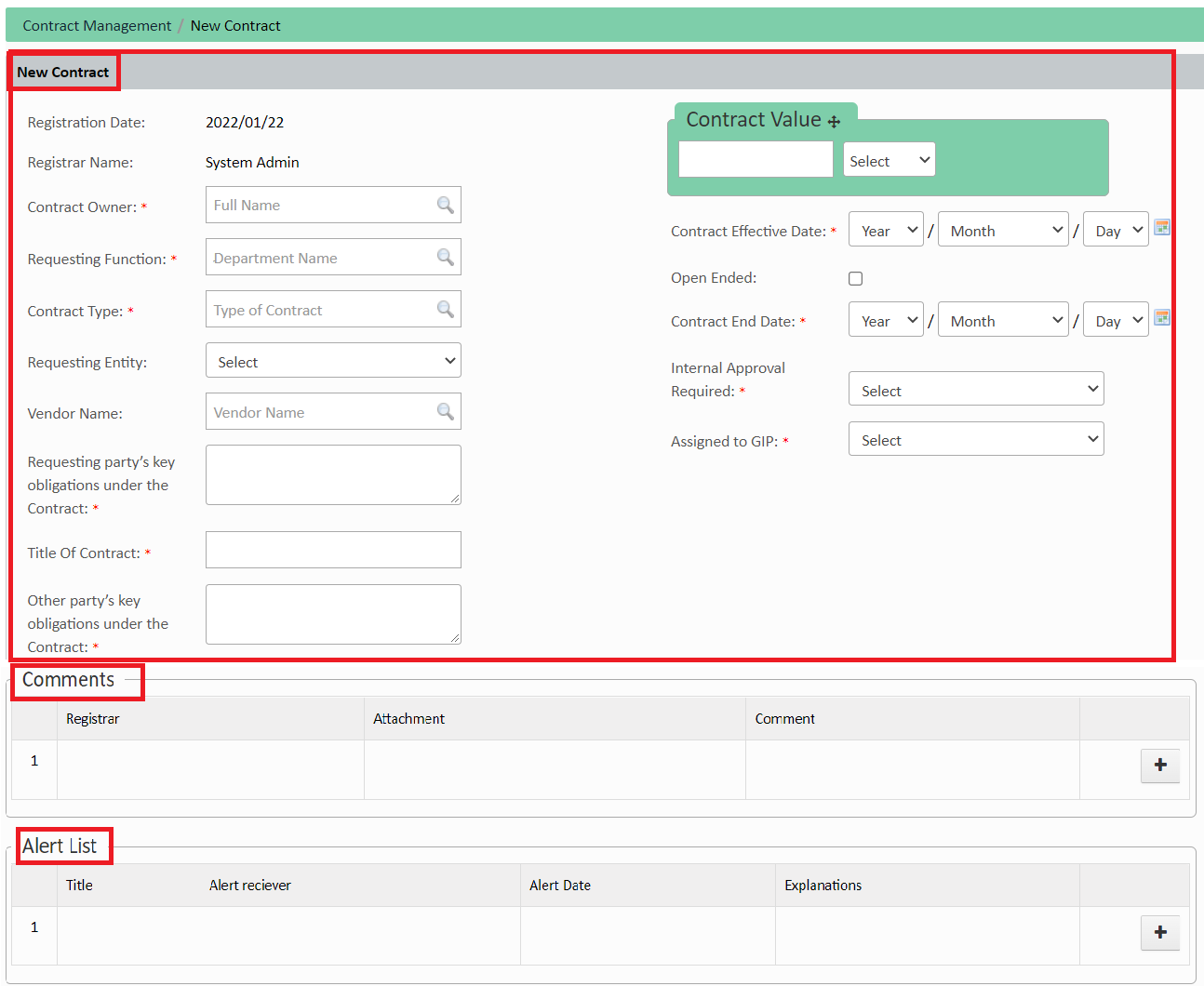Choose Year for Contract Effective Date
The width and height of the screenshot is (1204, 986).
886,229
